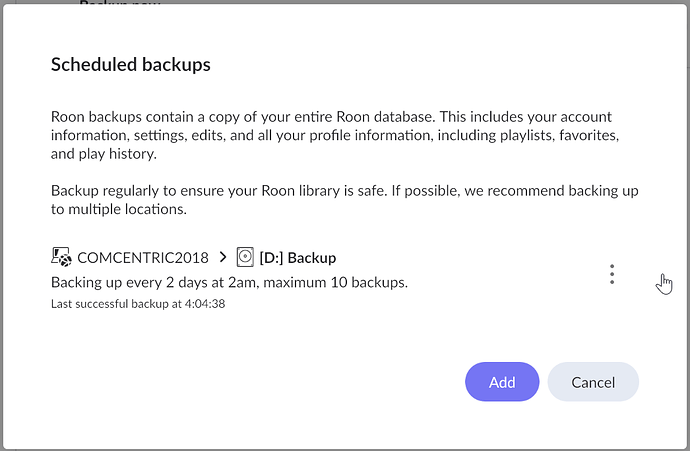Click the 'Backup regularly to ensure' recommendation text
The image size is (690, 451).
345,200
